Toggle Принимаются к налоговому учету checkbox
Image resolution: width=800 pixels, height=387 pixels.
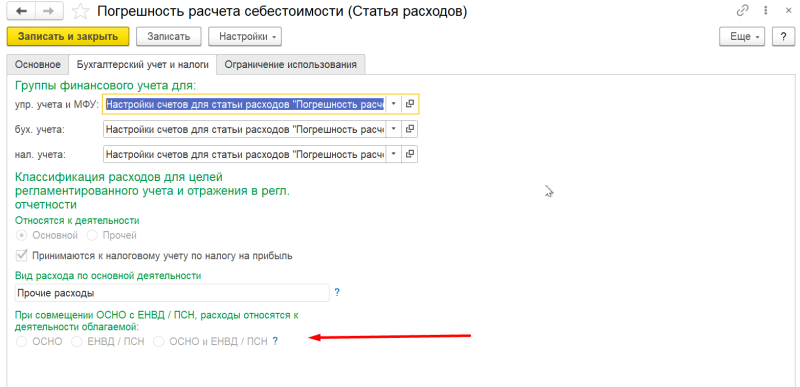tap(21, 255)
